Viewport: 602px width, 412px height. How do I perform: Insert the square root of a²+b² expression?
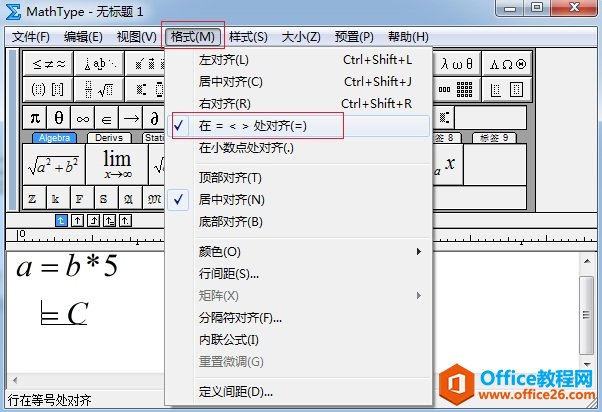[x=54, y=165]
